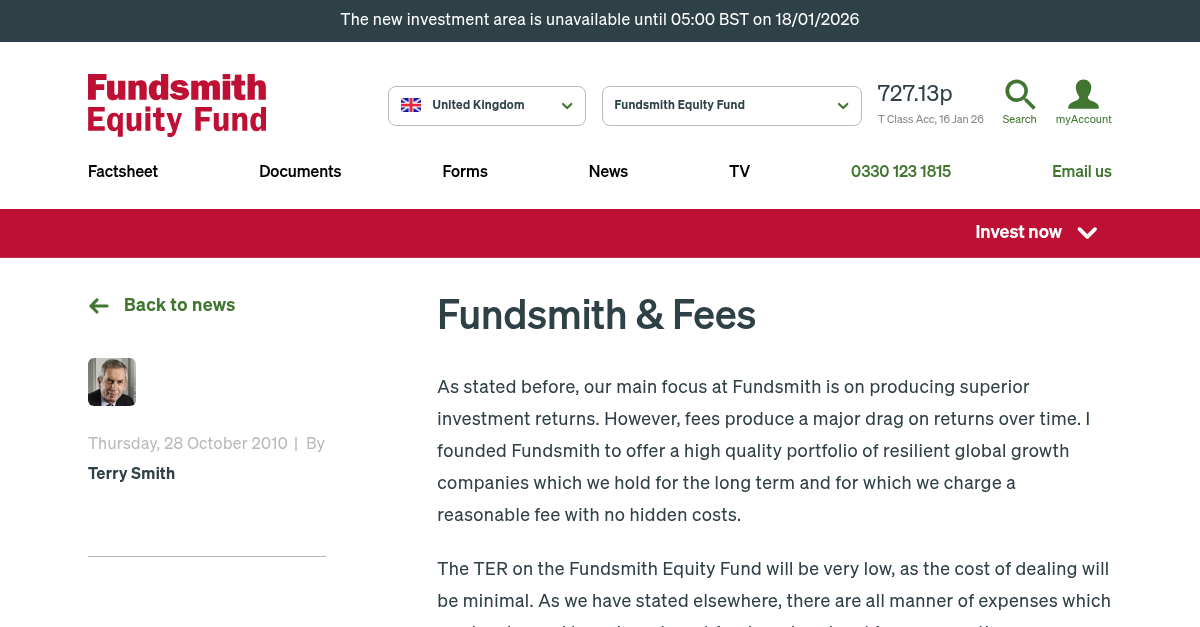Click the back arrow next to Back to news
Image resolution: width=1200 pixels, height=627 pixels.
(x=98, y=306)
